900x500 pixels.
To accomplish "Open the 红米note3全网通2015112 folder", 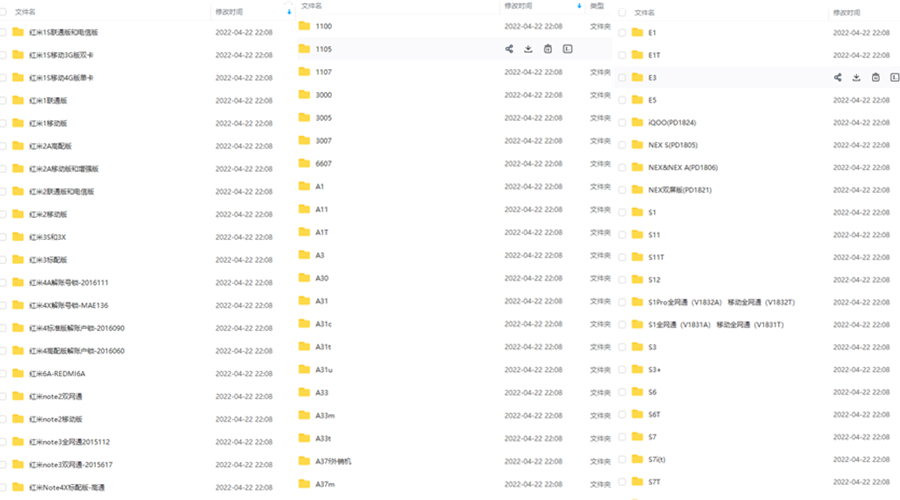I will 69,441.
